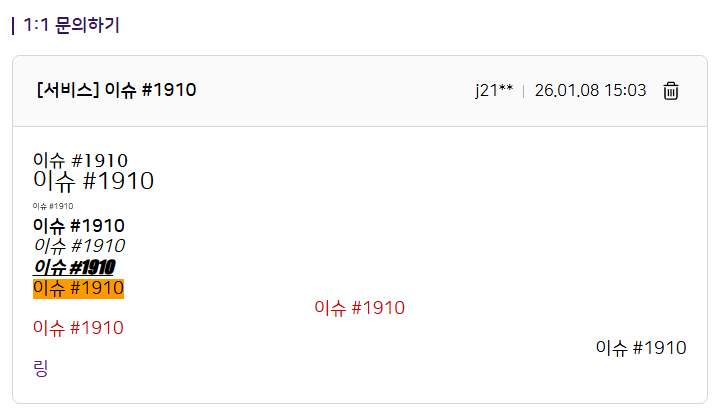
Task: Click the author name j21**
Action: click(494, 91)
